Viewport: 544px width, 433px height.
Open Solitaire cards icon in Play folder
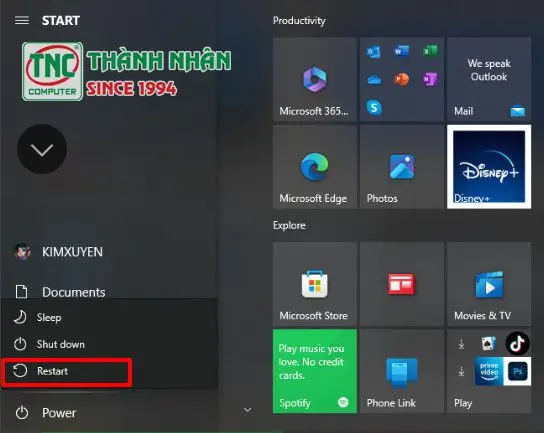[x=489, y=343]
